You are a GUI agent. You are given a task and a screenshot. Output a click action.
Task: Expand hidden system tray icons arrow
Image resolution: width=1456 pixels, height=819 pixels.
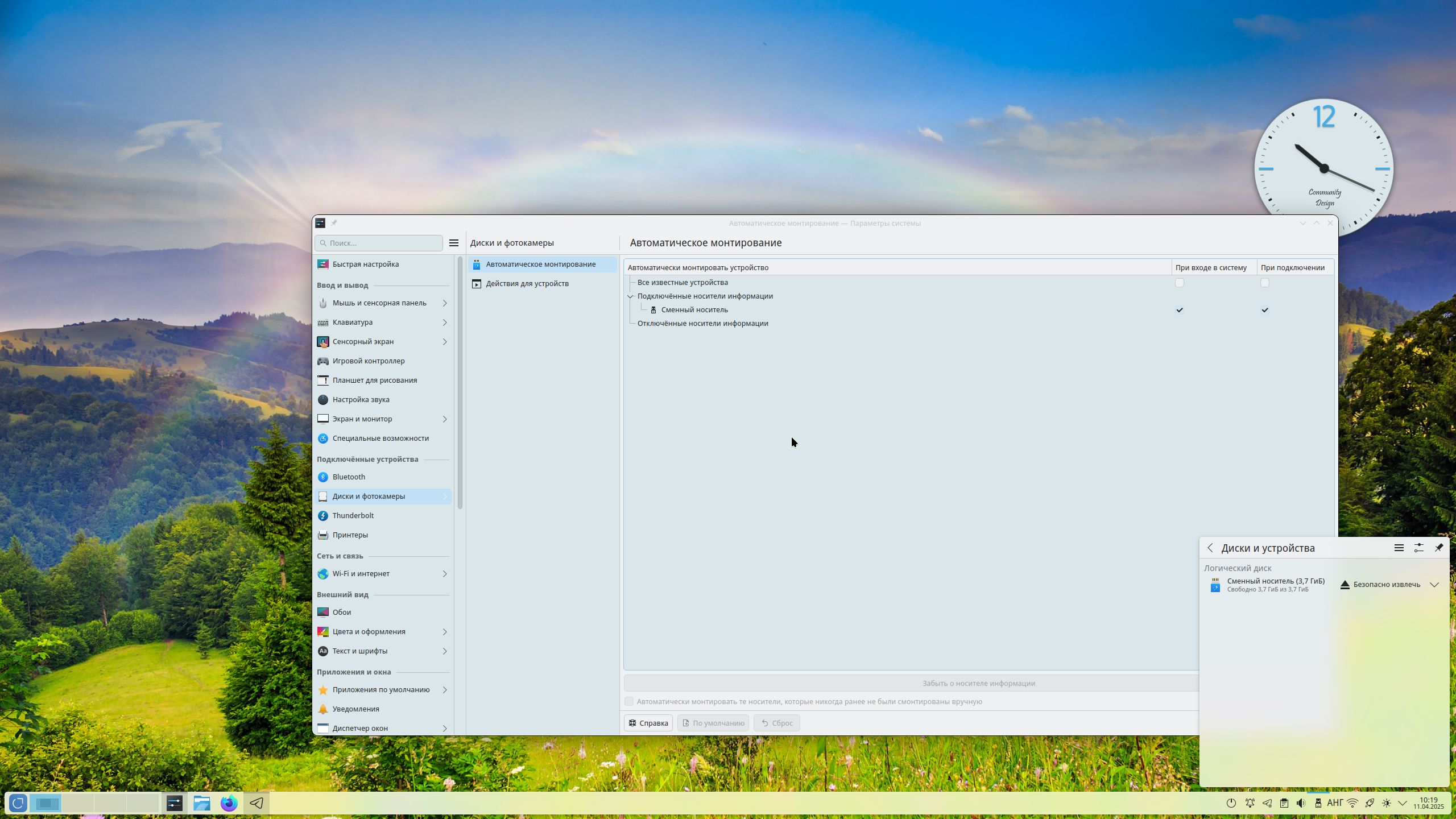click(x=1403, y=803)
